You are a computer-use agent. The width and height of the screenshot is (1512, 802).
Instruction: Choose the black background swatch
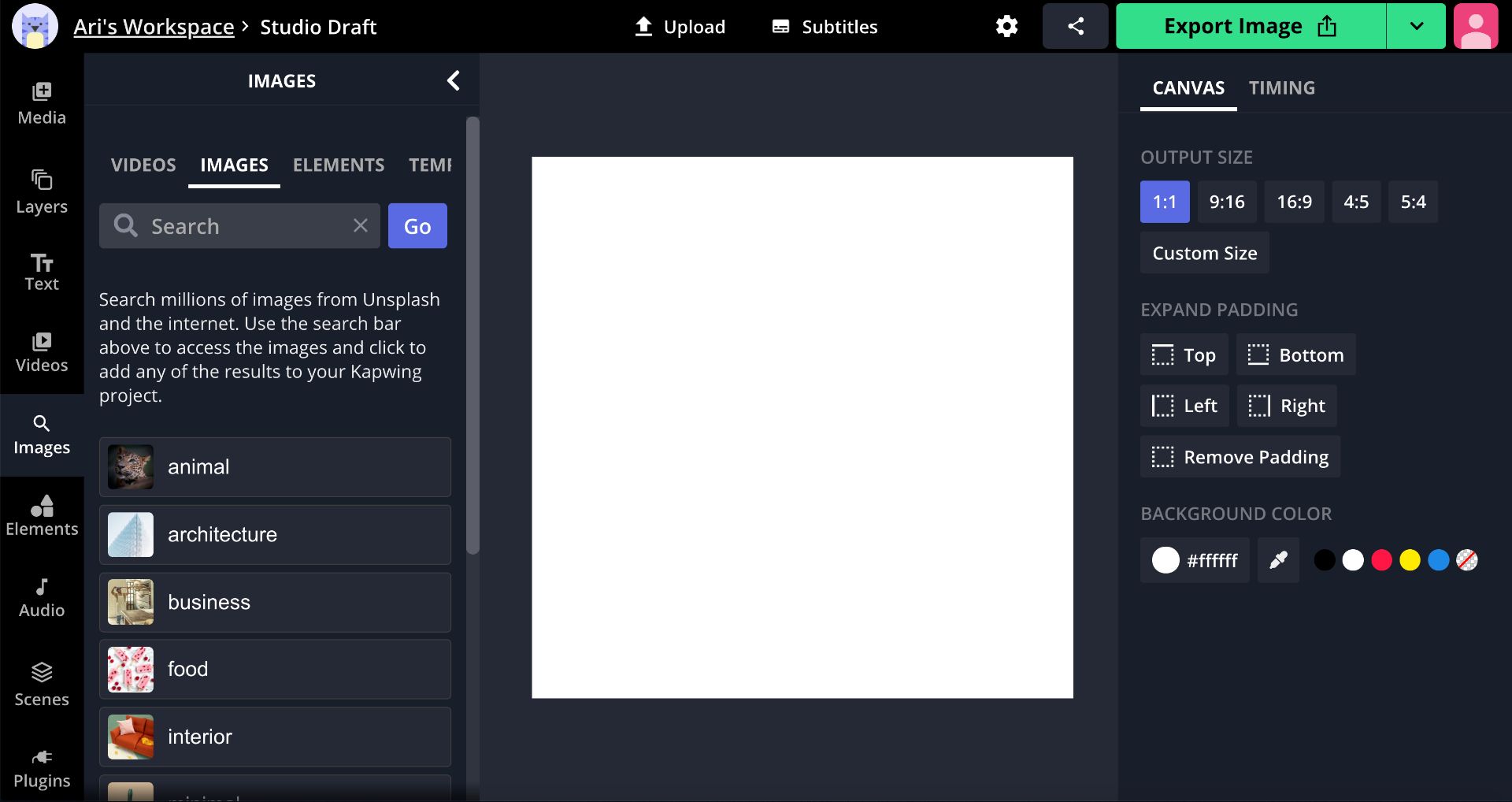(x=1325, y=560)
